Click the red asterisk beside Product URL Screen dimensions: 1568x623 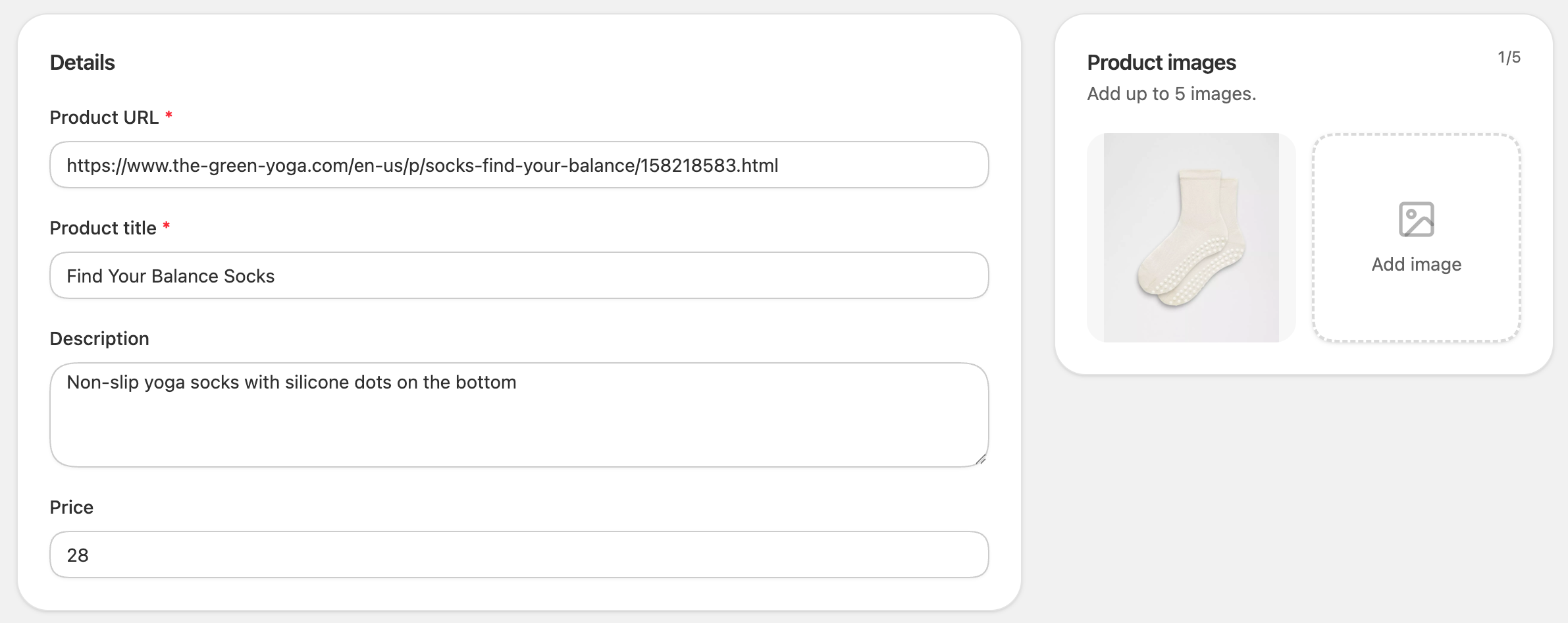[x=169, y=115]
